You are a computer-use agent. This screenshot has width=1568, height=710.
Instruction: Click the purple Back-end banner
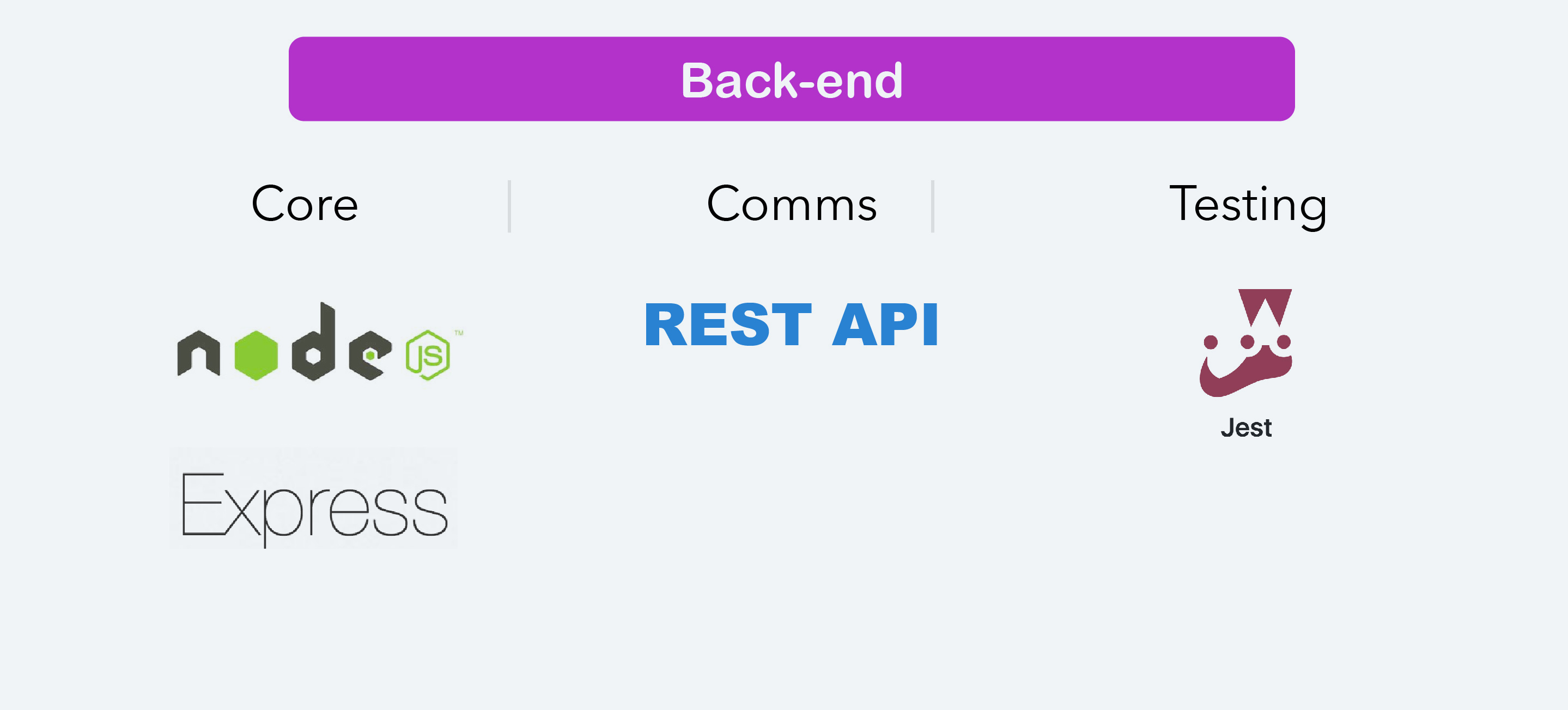791,79
